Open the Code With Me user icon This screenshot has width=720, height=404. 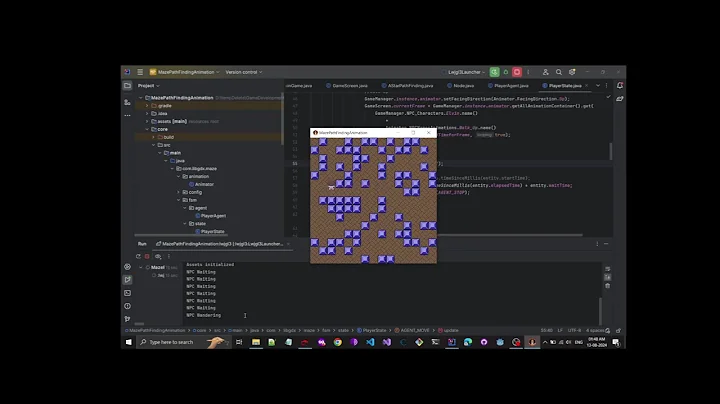click(546, 72)
